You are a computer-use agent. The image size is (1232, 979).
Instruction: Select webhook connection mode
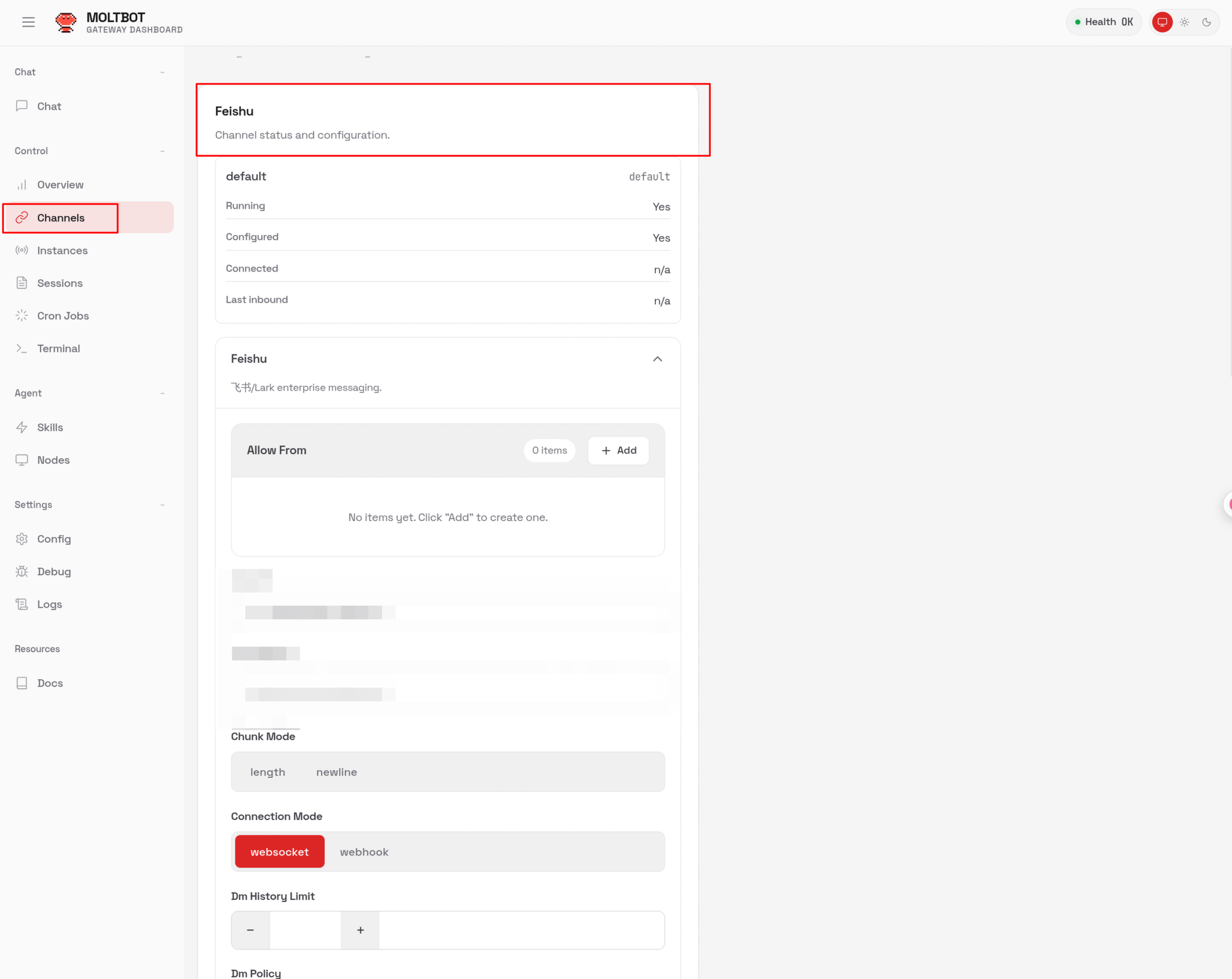tap(364, 852)
